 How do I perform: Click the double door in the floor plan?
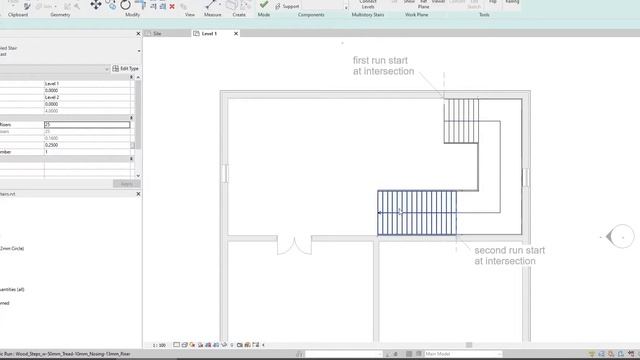click(x=294, y=244)
